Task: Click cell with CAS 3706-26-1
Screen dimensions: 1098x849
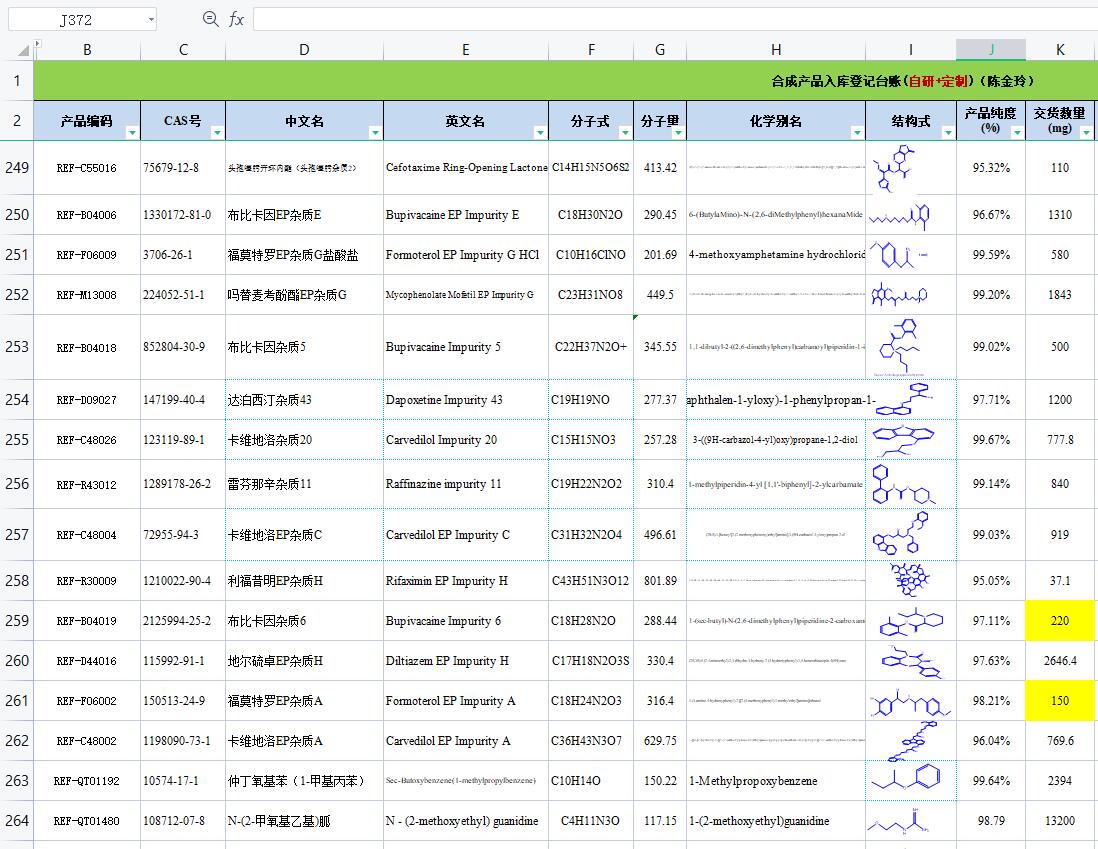Action: click(x=183, y=254)
